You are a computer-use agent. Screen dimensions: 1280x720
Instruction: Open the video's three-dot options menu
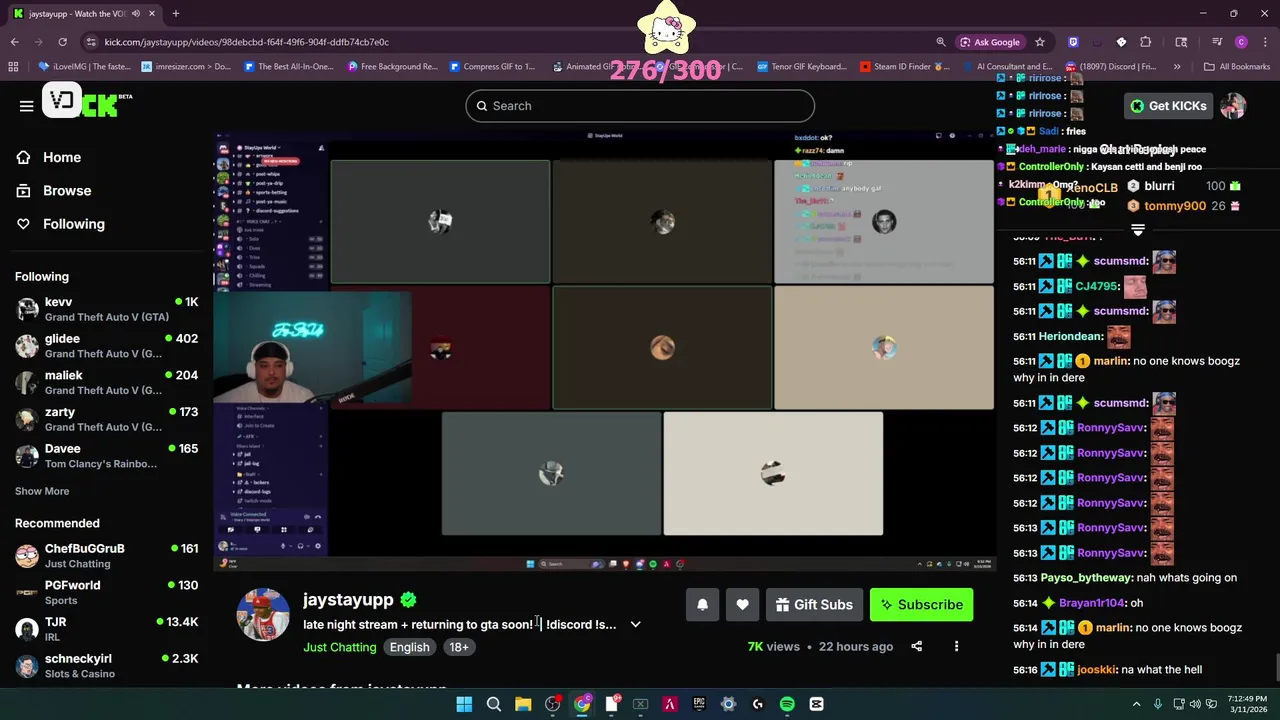tap(956, 647)
